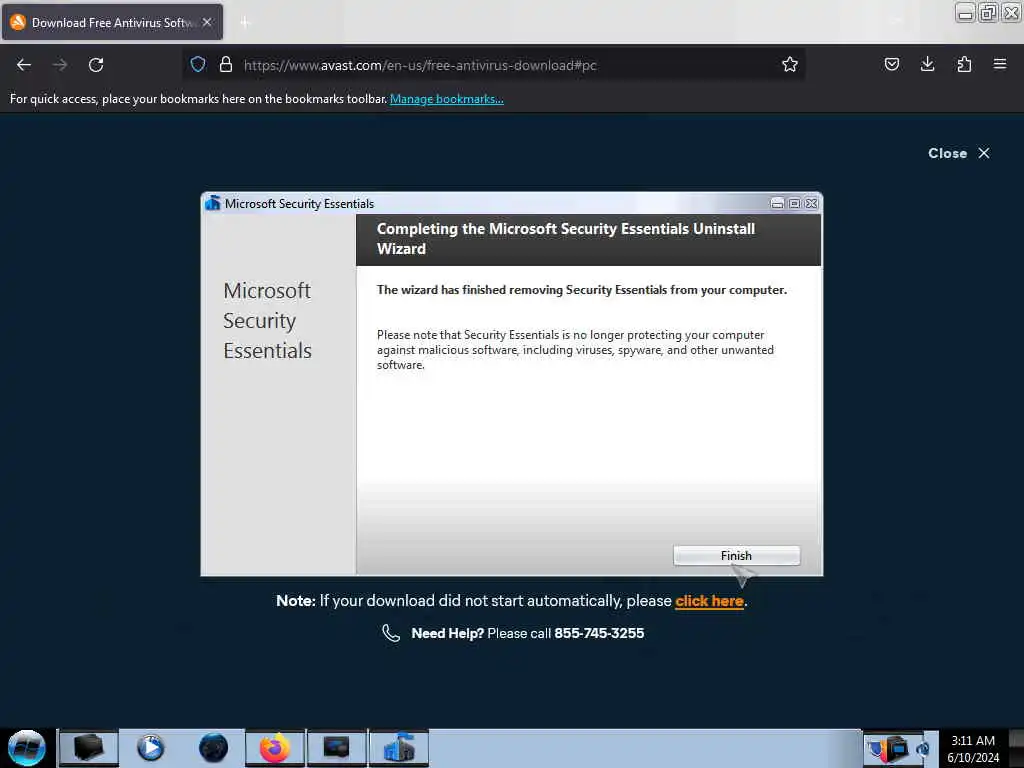This screenshot has width=1024, height=768.
Task: Restore down the Firefox window
Action: point(988,12)
